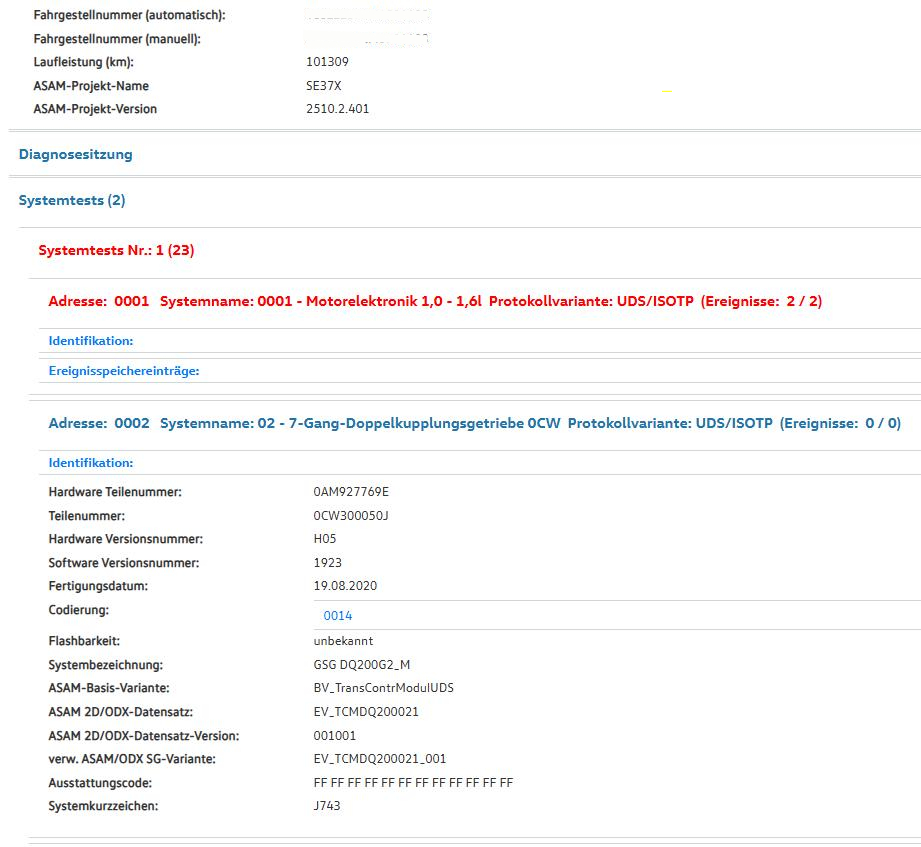Screen dimensions: 921x847
Task: Select the Ausstattungscode FF hex string
Action: pyautogui.click(x=413, y=783)
